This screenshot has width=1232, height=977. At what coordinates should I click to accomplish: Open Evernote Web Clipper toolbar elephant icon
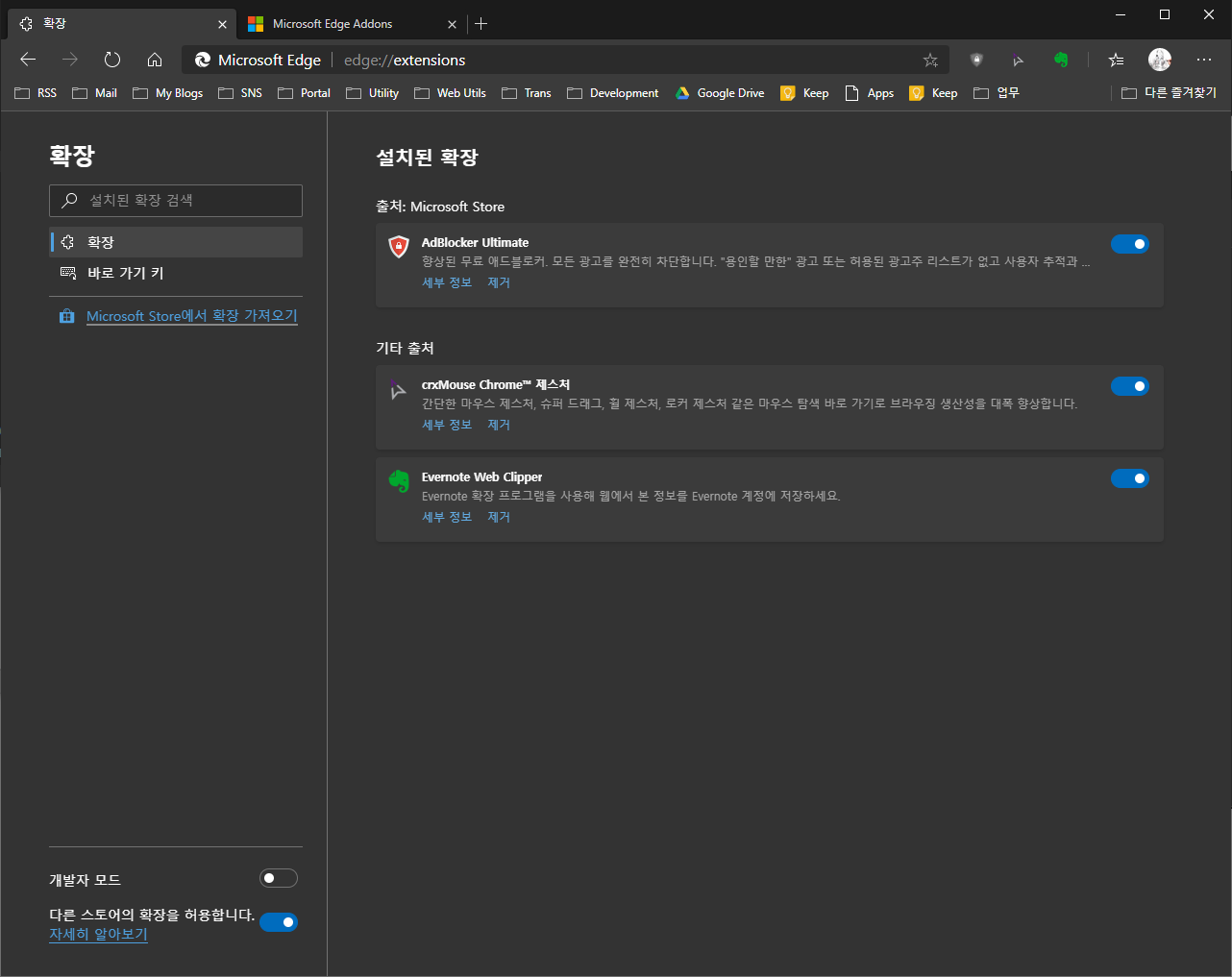pos(1061,60)
